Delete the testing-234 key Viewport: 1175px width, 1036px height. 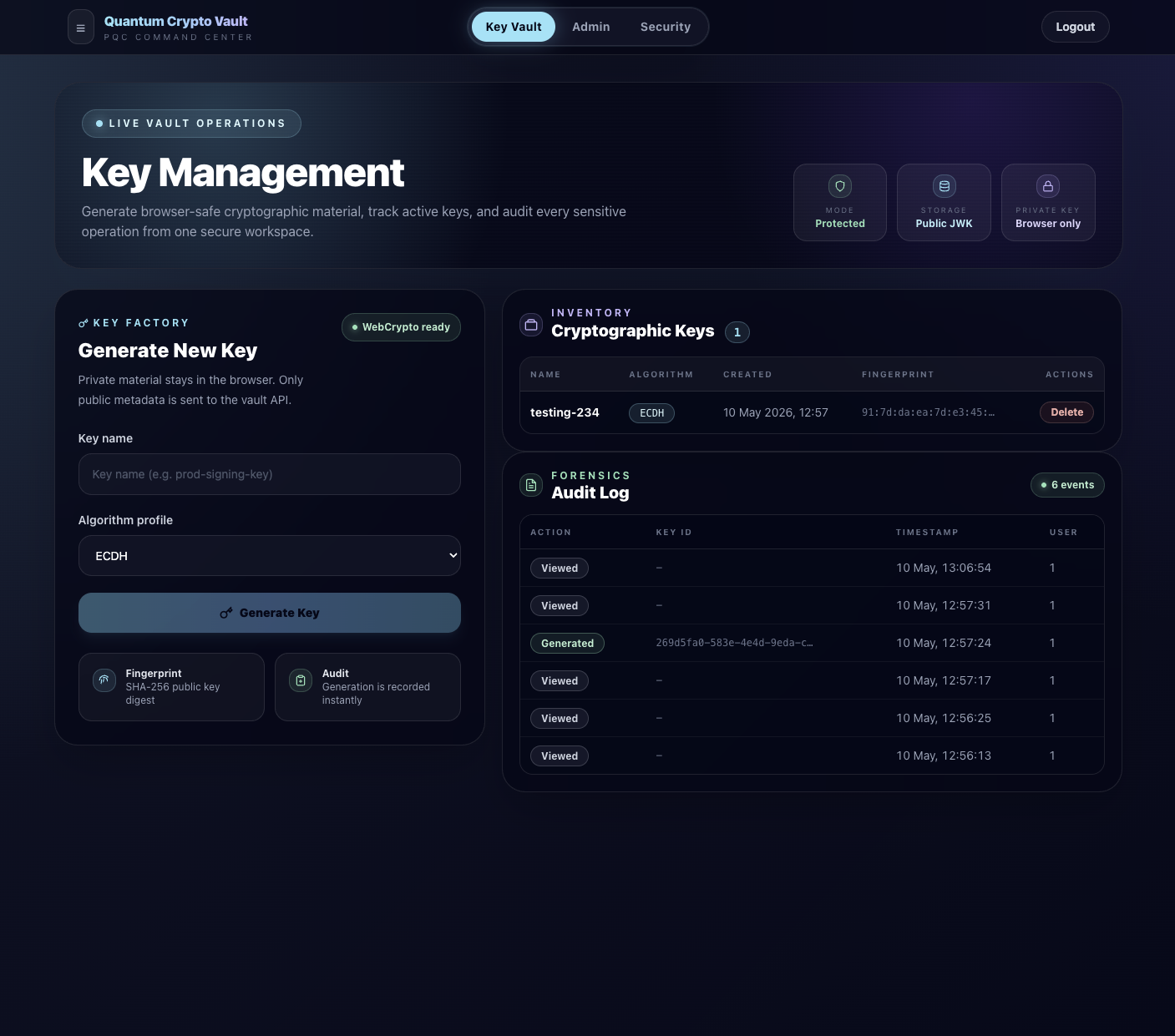[1067, 412]
